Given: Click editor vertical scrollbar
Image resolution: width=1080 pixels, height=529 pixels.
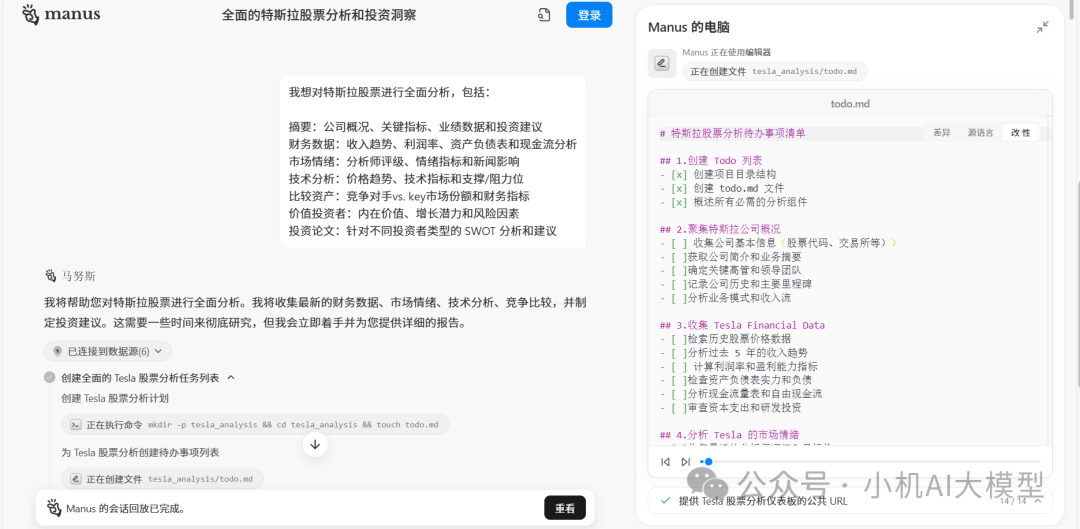Looking at the screenshot, I should [x=1049, y=282].
